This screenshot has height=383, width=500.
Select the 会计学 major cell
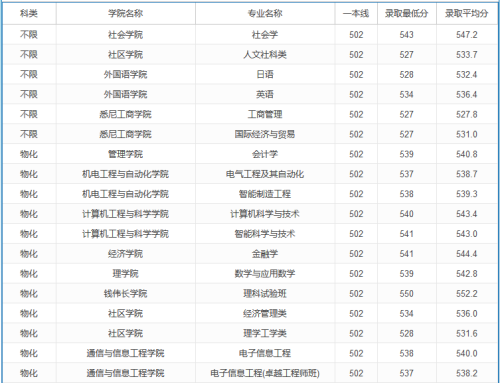(265, 154)
